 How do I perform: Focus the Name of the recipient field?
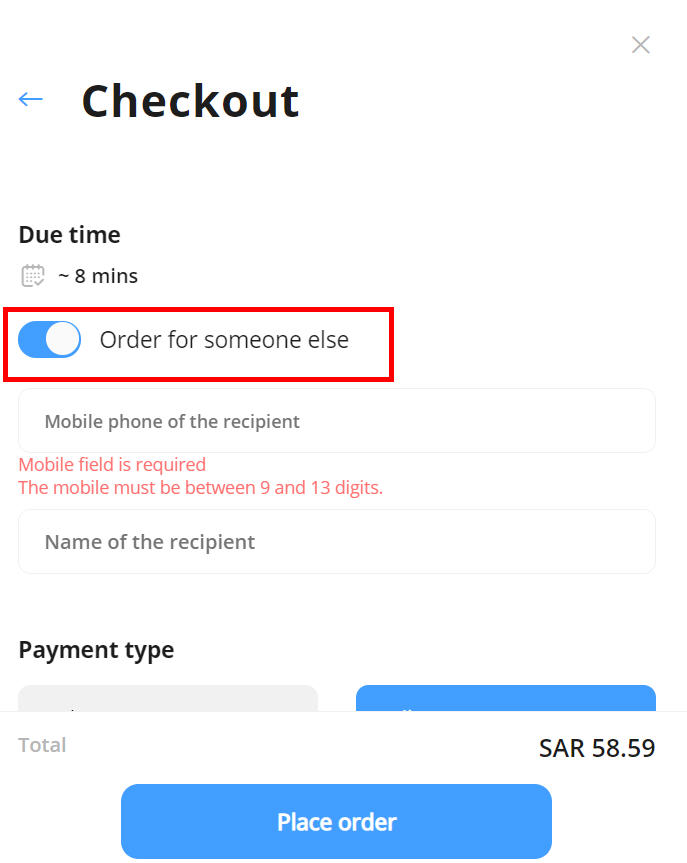click(337, 542)
